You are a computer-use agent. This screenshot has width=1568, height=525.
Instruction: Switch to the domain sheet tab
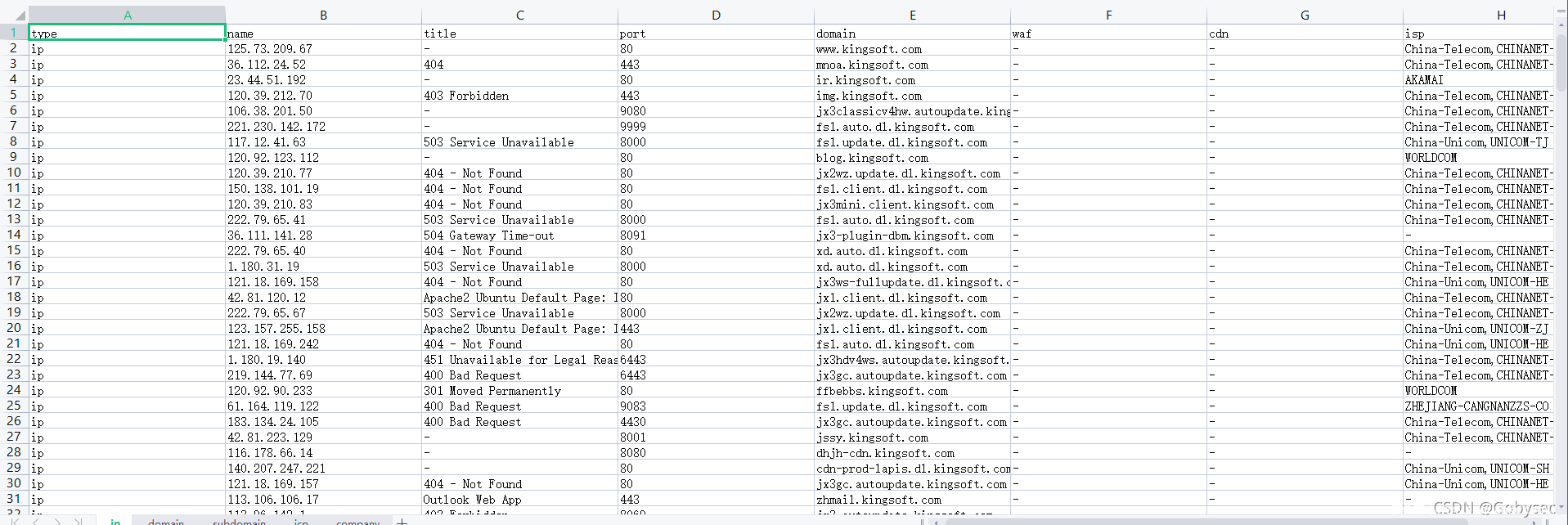166,521
